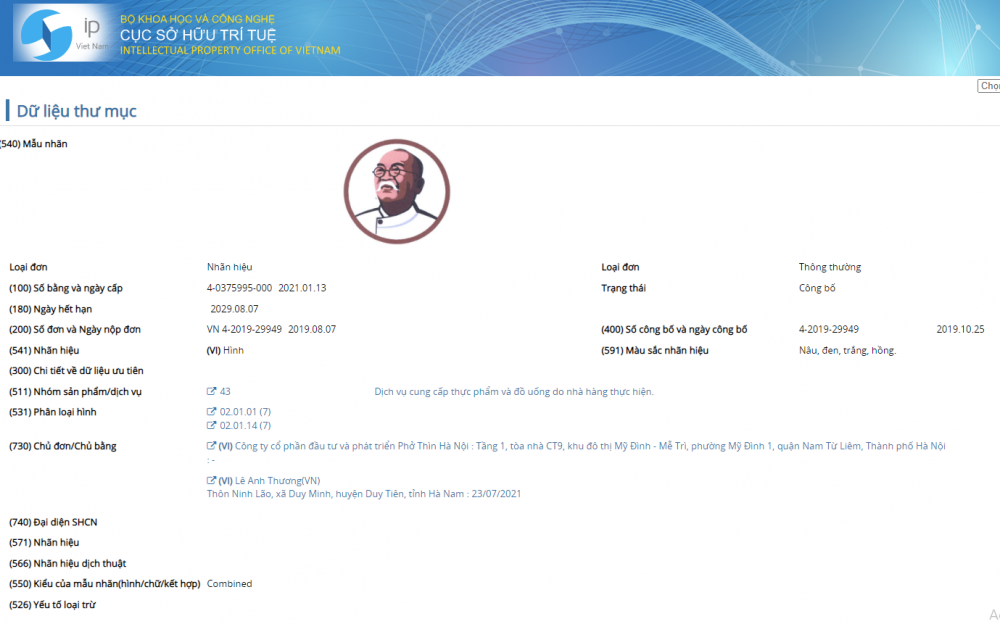Click Trạng thái label

point(623,288)
